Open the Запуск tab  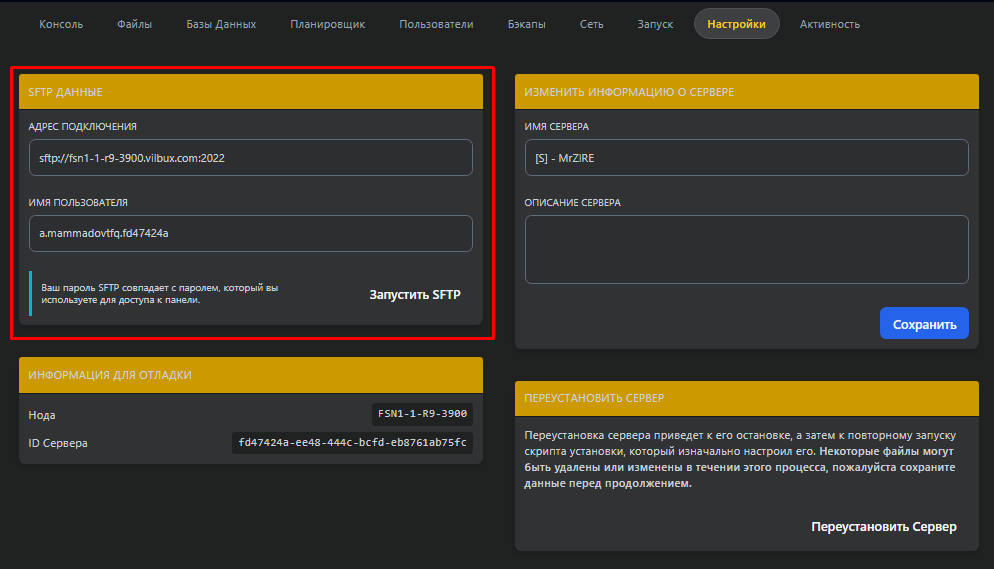coord(655,24)
